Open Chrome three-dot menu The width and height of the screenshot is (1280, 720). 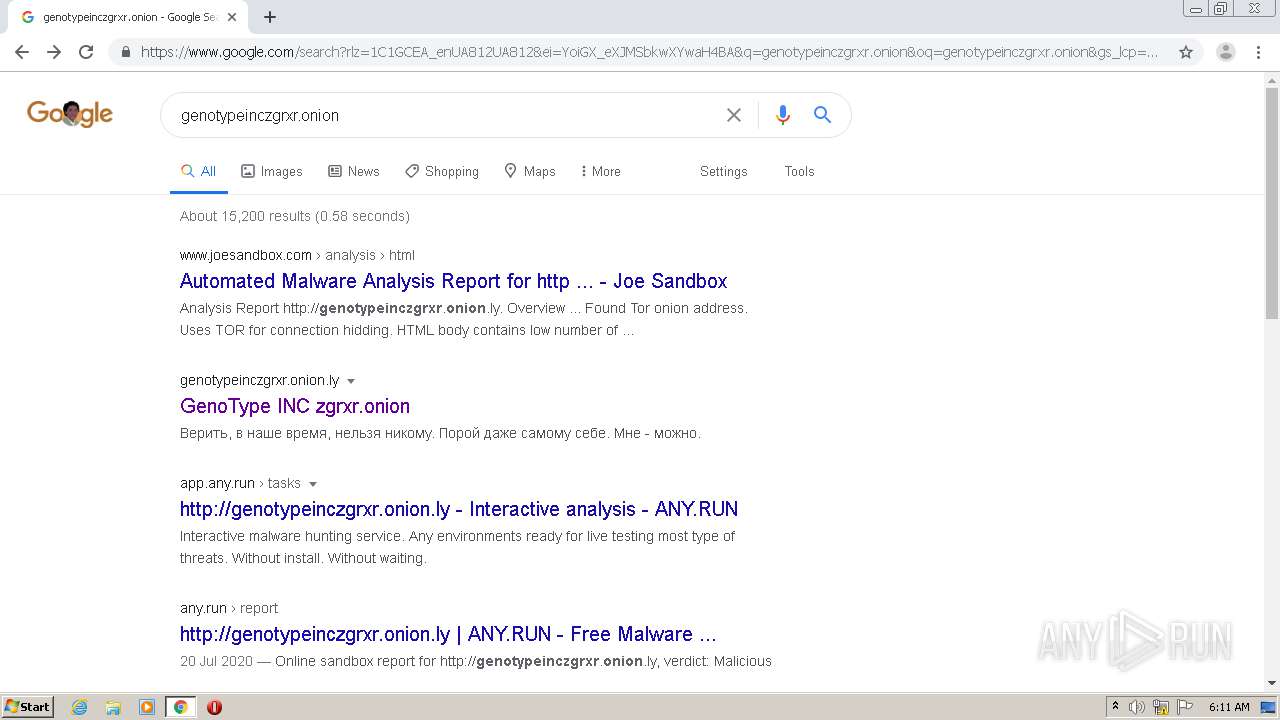[x=1258, y=52]
